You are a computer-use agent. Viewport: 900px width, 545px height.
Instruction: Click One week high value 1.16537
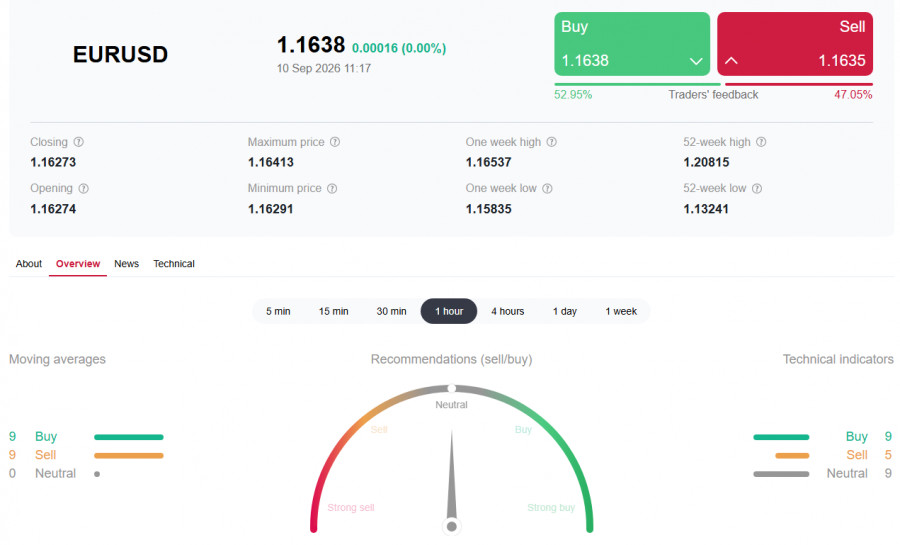click(x=488, y=162)
